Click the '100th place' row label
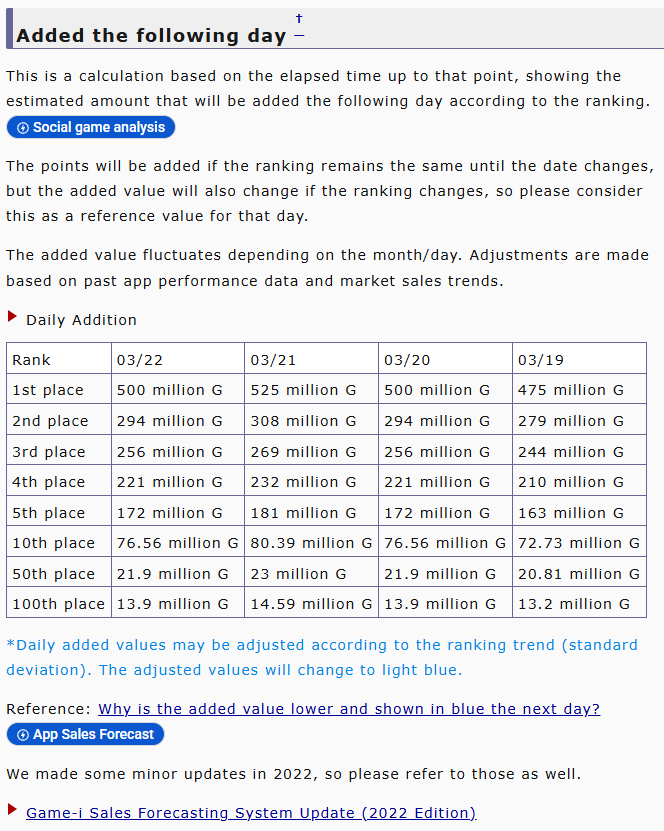The width and height of the screenshot is (664, 831). [x=59, y=603]
